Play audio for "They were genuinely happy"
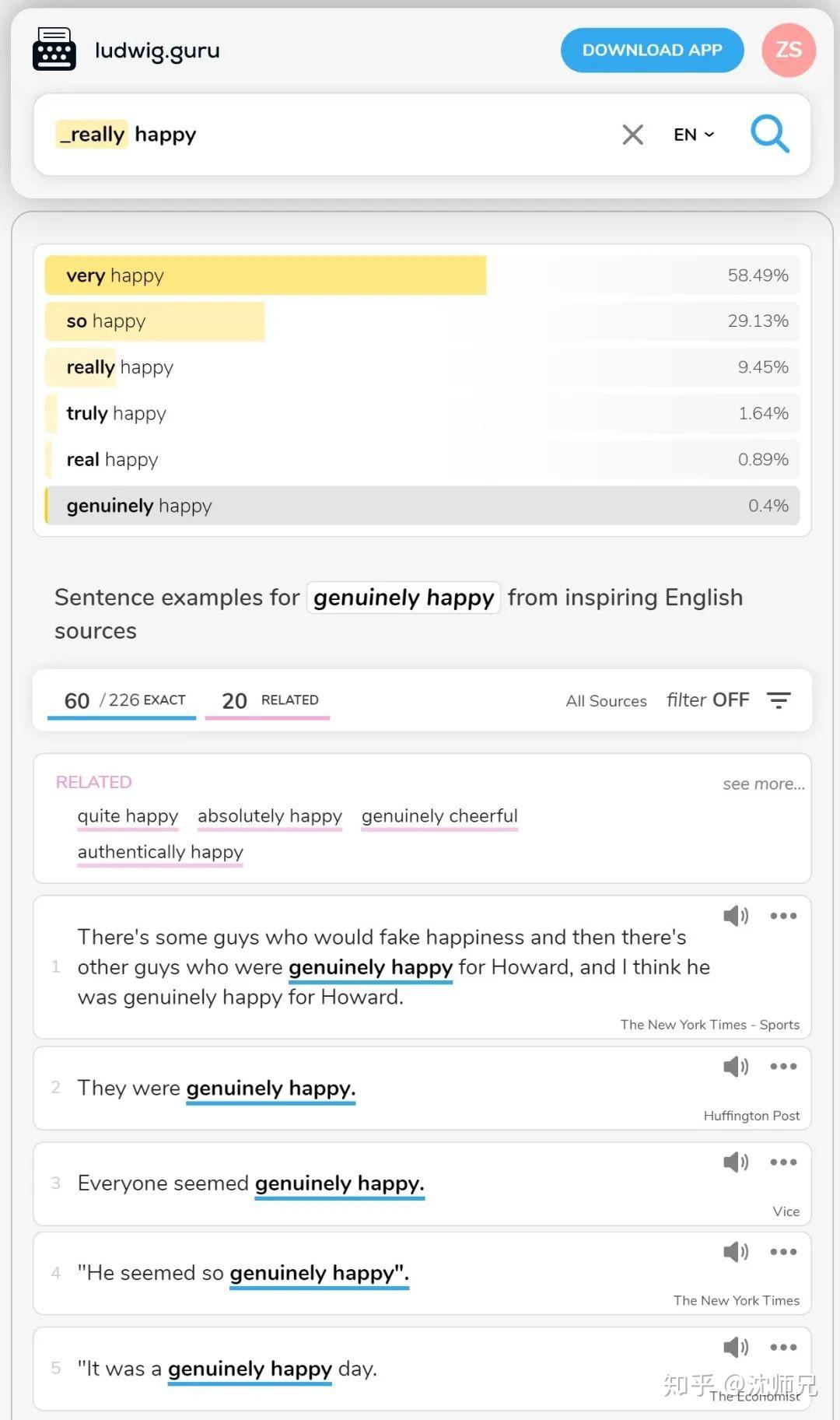This screenshot has height=1420, width=840. point(735,1066)
